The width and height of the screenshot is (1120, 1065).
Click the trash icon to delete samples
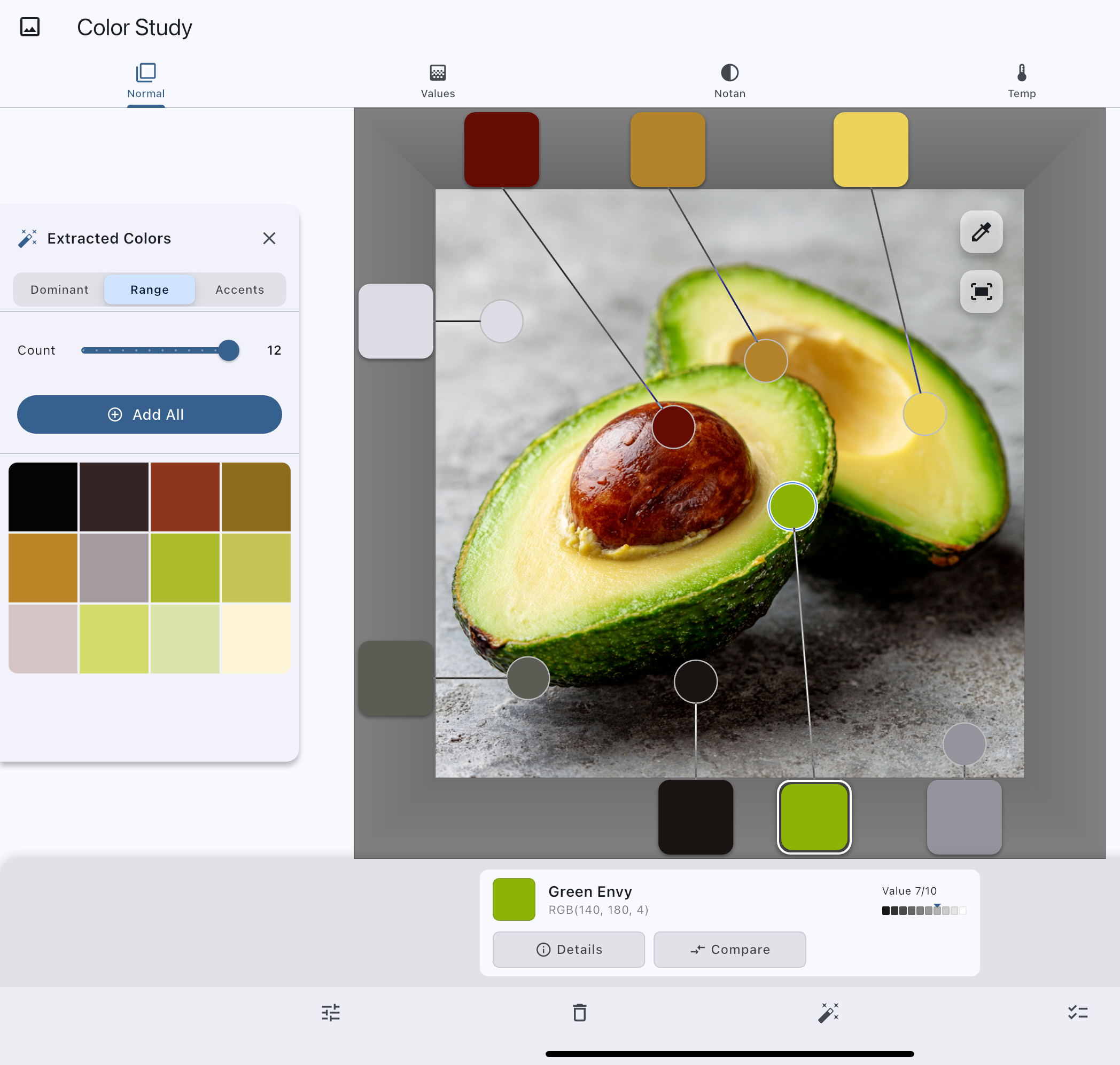(x=579, y=1013)
